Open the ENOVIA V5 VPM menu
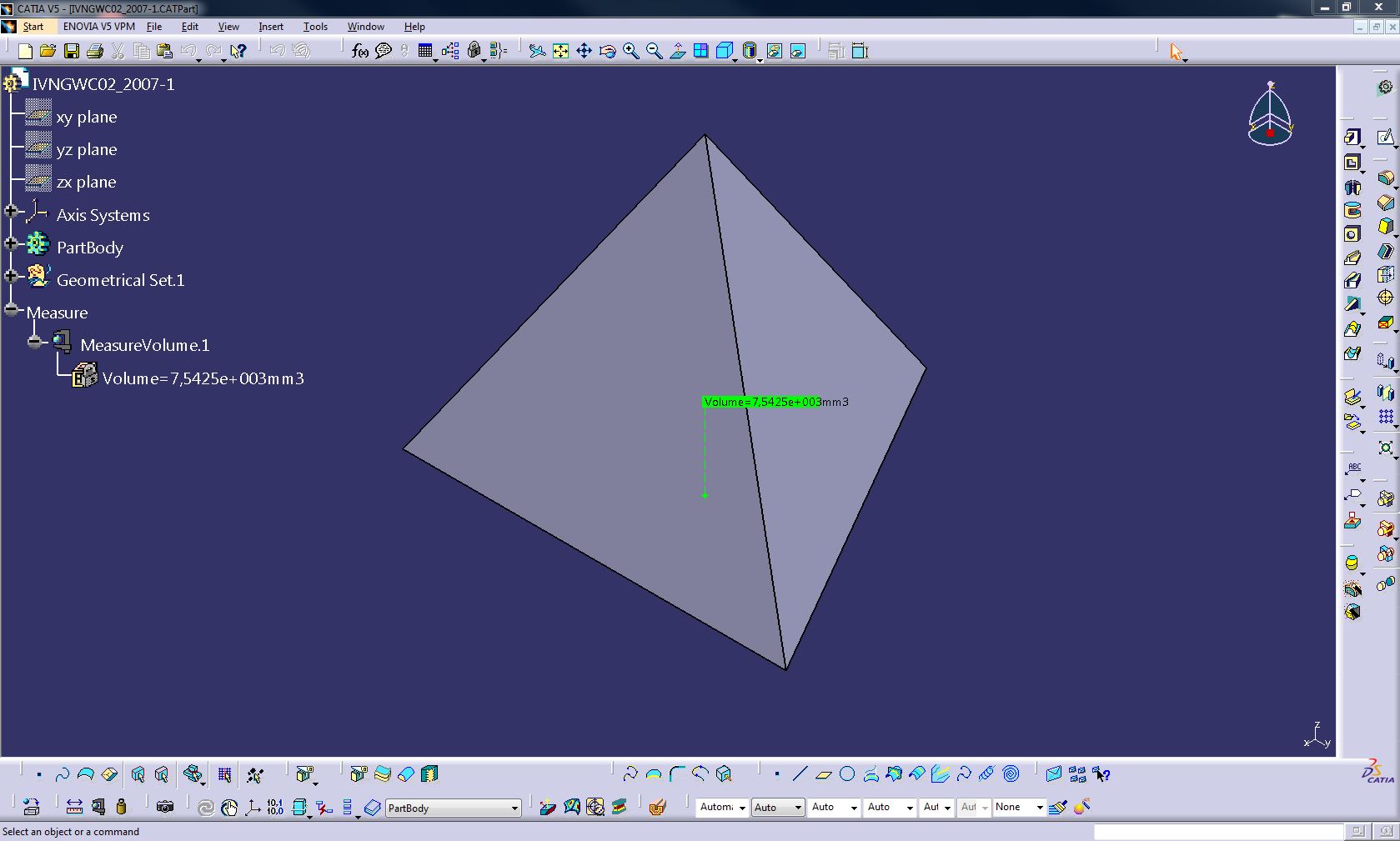 [98, 27]
